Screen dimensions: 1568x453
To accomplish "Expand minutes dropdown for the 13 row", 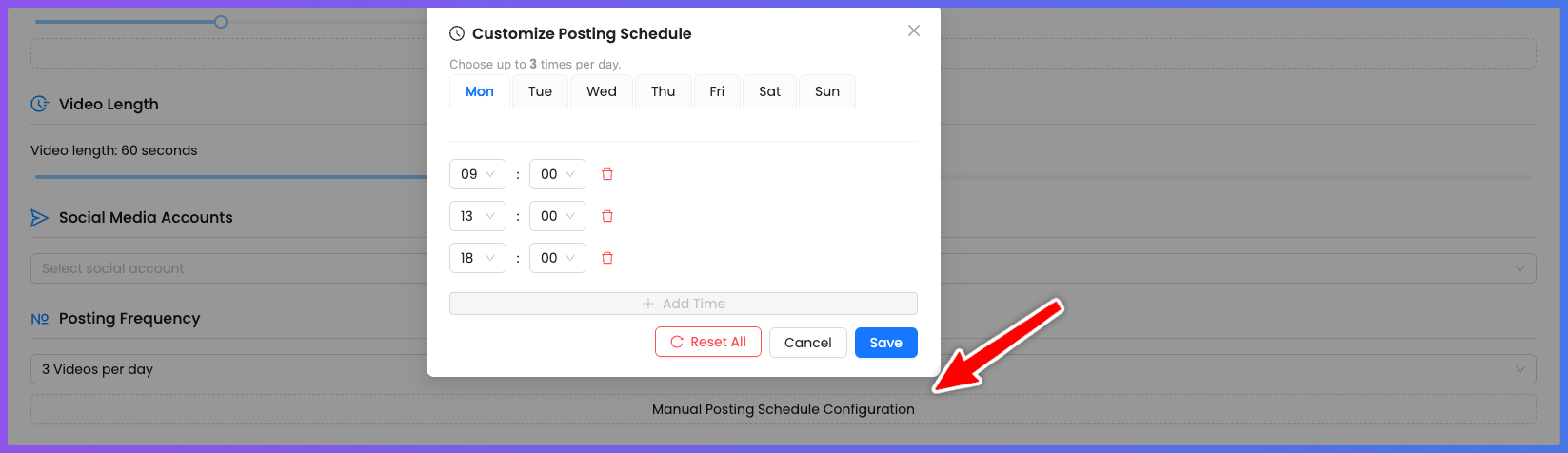I will point(557,216).
